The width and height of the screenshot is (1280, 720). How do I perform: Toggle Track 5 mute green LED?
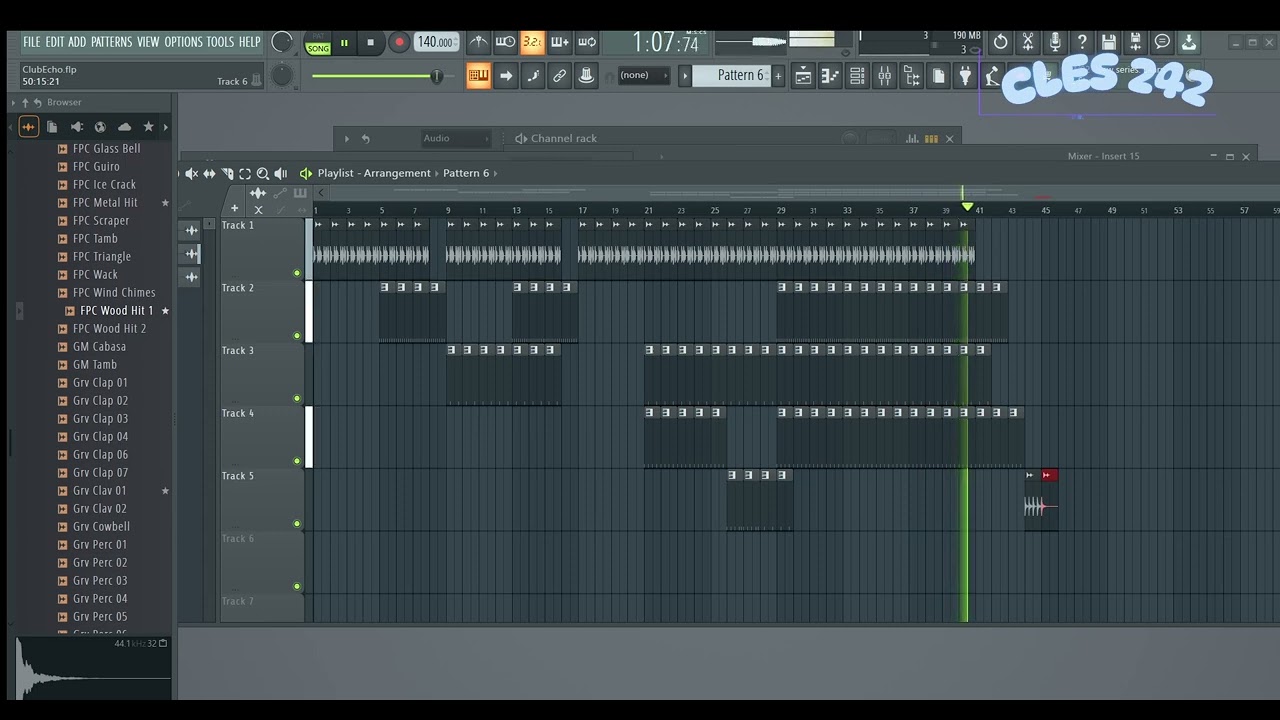(x=297, y=523)
